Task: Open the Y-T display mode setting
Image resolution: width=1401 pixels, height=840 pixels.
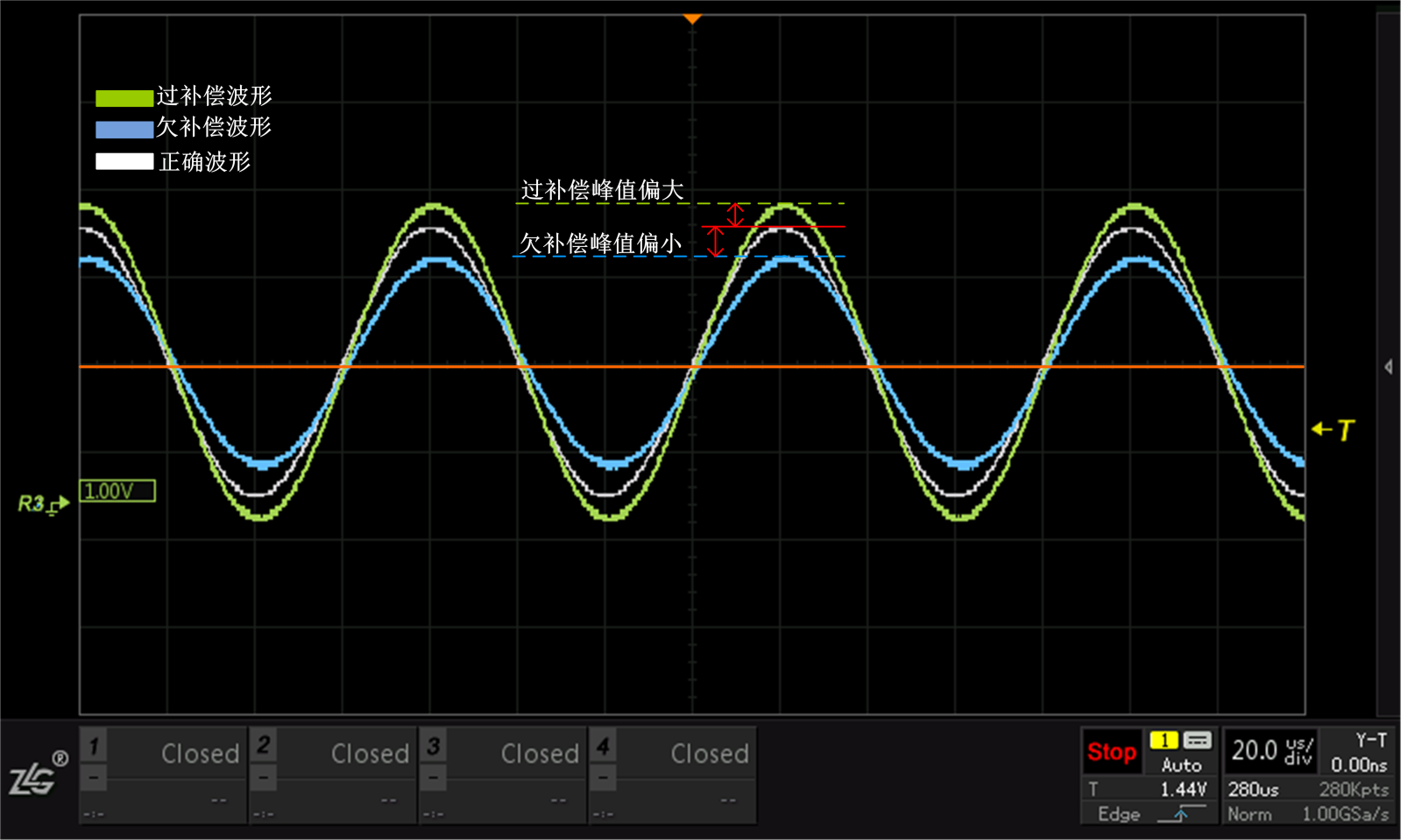Action: point(1371,740)
